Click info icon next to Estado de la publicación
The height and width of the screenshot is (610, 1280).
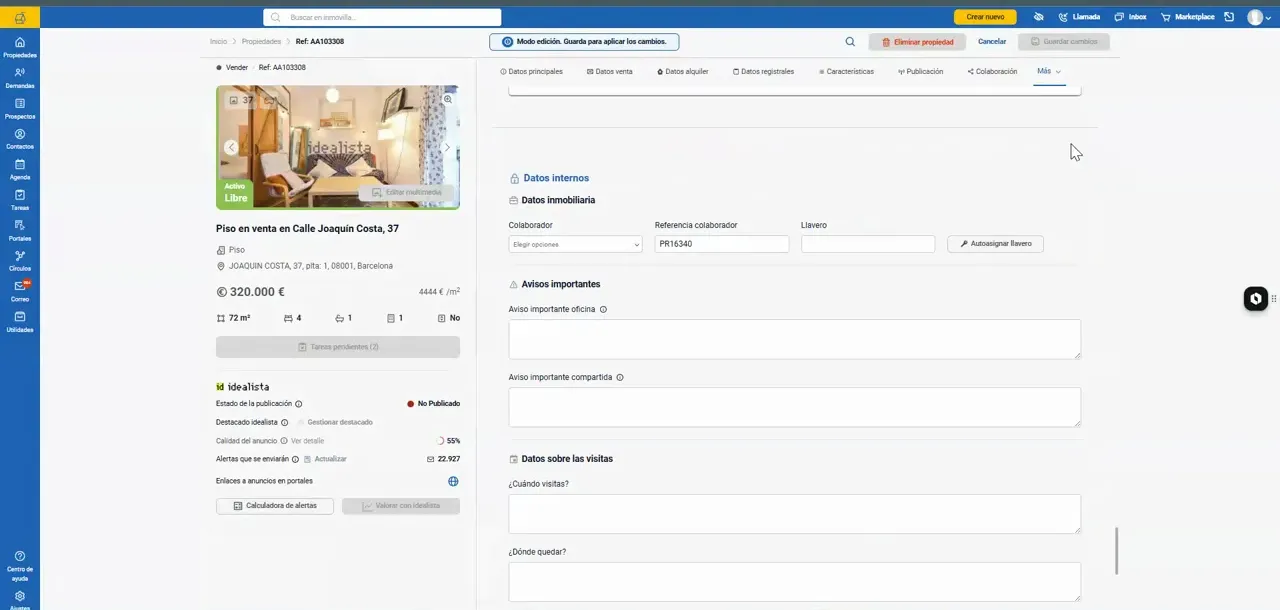tap(299, 404)
